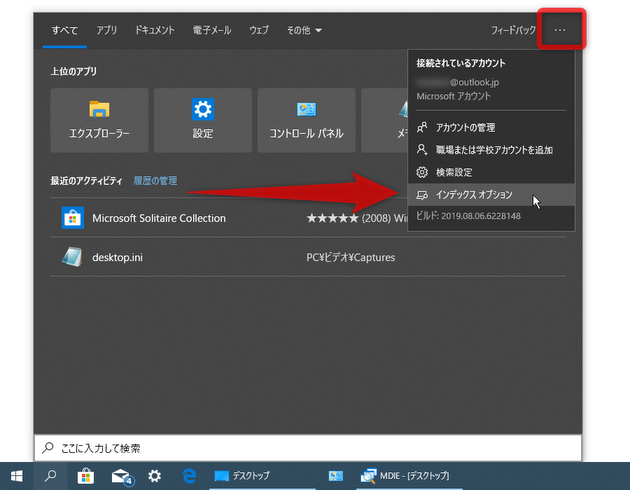630x490 pixels.
Task: Choose 検索設定 menu entry
Action: pyautogui.click(x=491, y=172)
